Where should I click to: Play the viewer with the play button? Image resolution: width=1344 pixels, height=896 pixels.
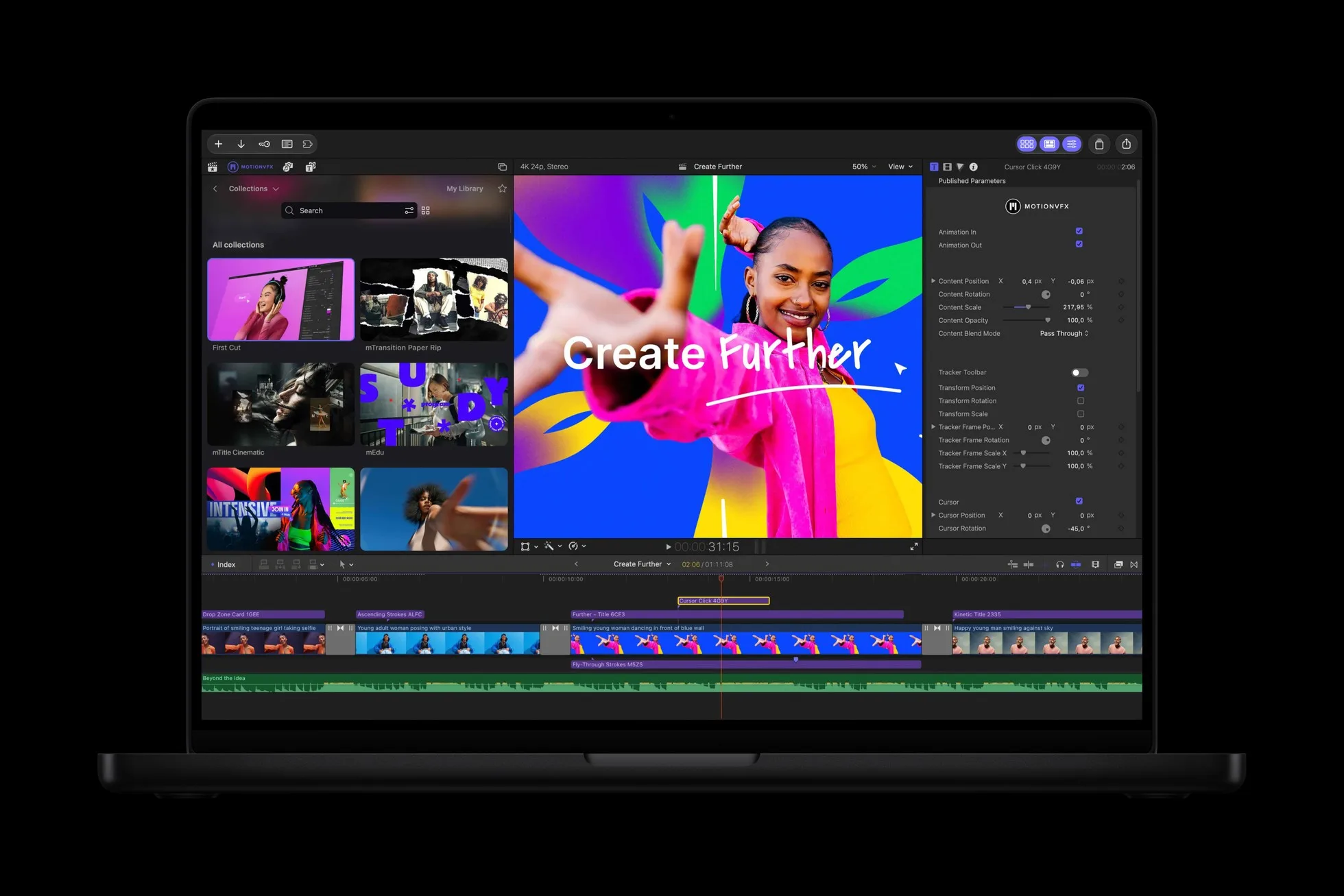(668, 547)
